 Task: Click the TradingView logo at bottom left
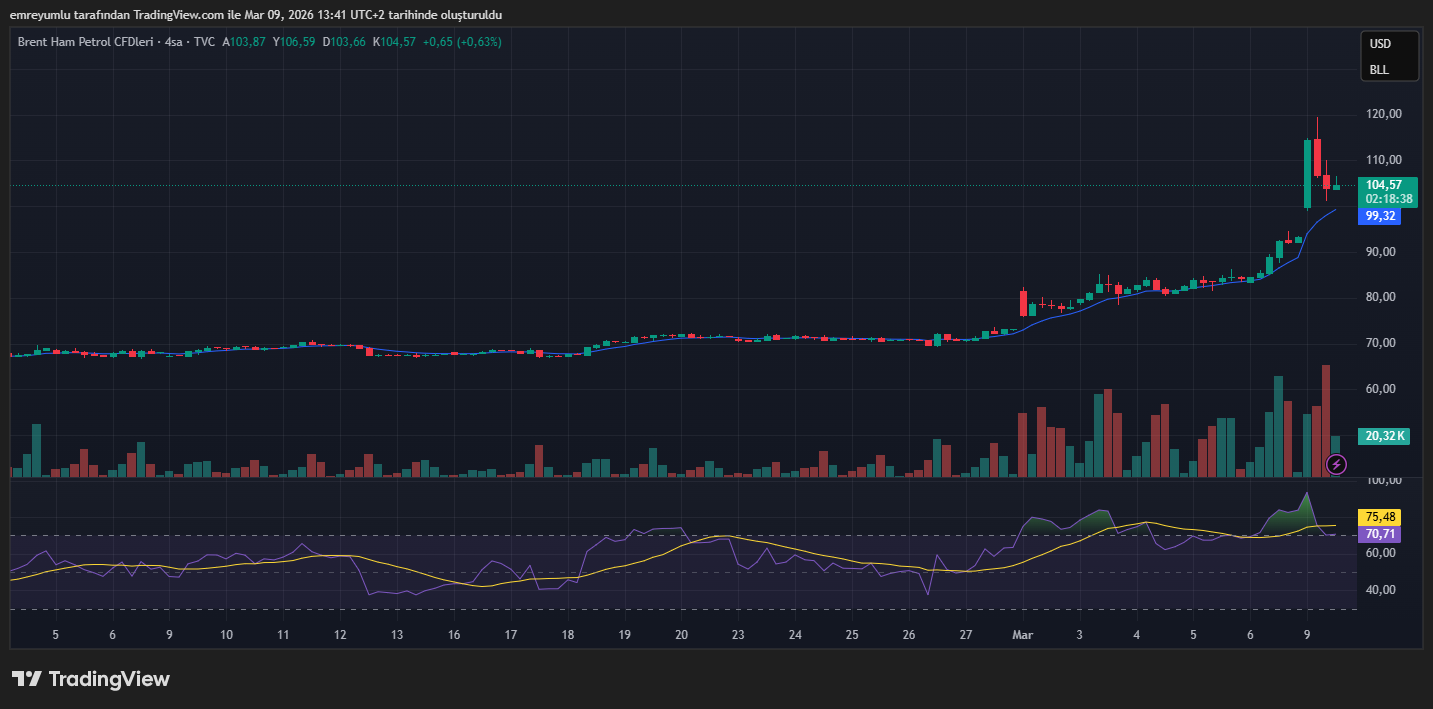coord(91,679)
